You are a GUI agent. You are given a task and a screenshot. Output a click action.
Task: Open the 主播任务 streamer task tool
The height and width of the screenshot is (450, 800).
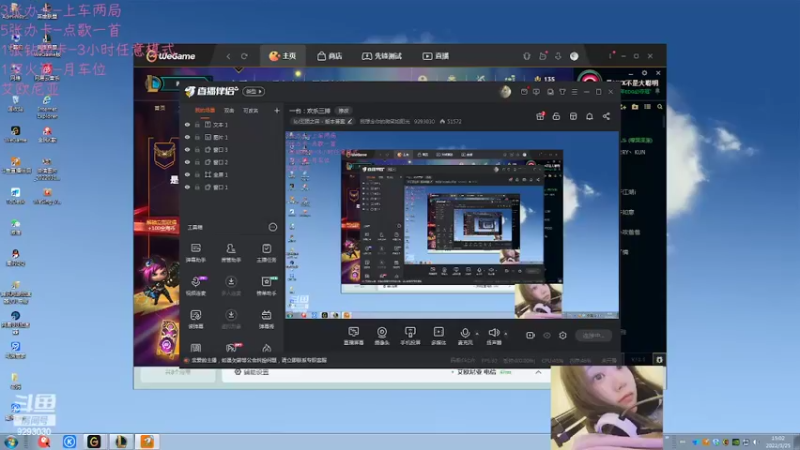(x=266, y=253)
